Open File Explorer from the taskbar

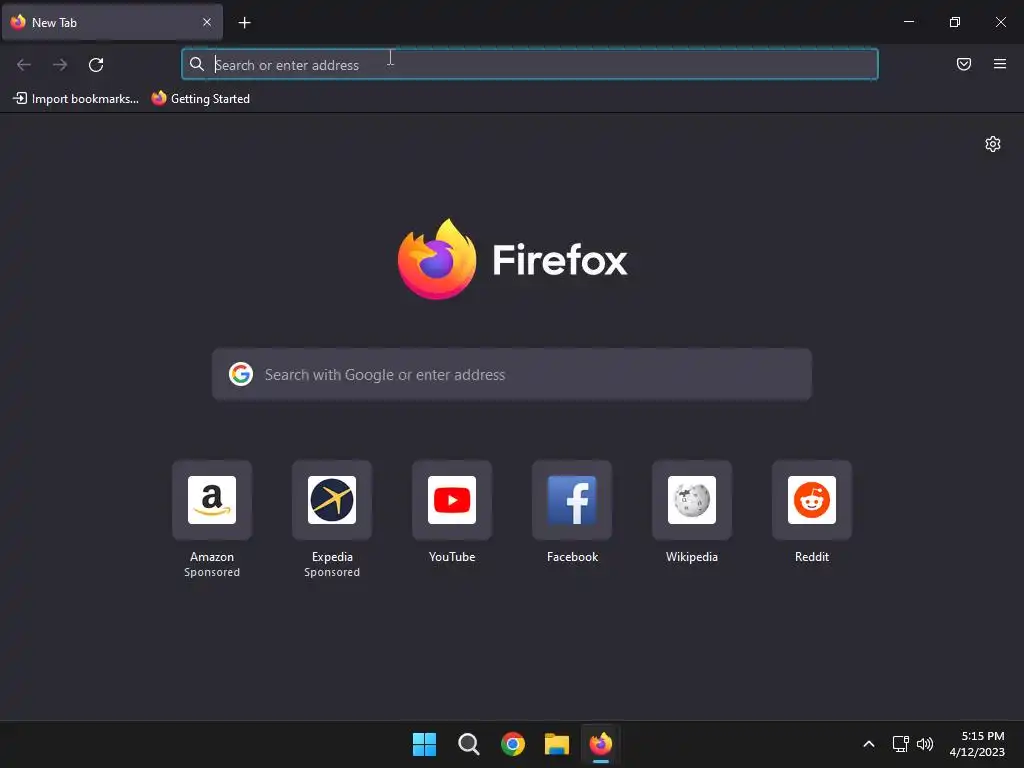point(557,744)
